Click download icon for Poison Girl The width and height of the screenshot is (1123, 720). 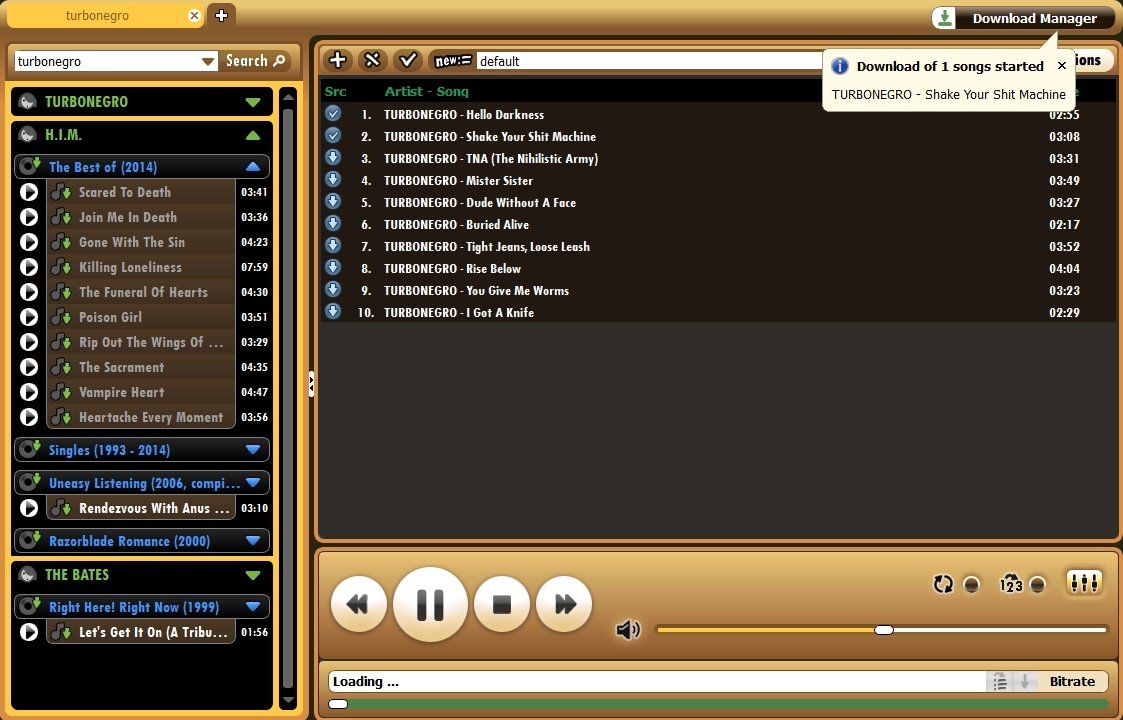click(62, 317)
